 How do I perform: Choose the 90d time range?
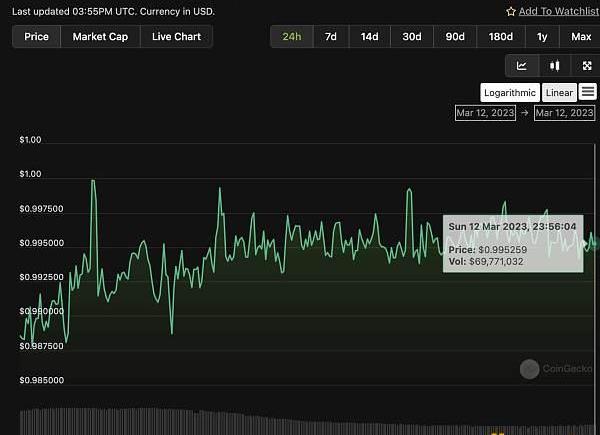pyautogui.click(x=455, y=37)
